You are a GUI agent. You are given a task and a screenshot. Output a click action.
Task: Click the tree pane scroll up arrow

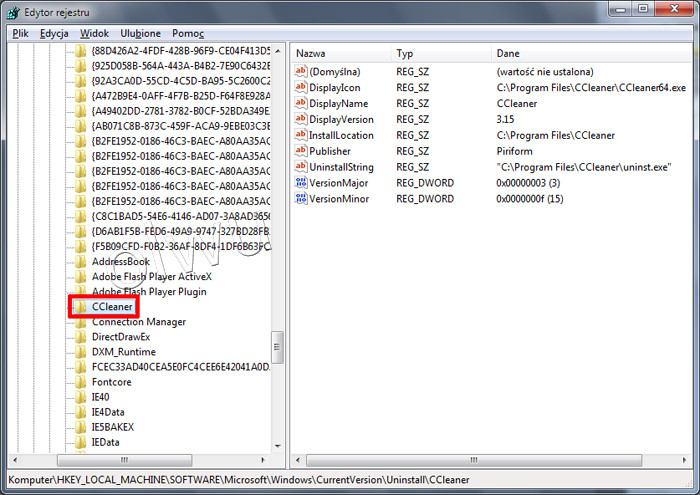(x=278, y=51)
